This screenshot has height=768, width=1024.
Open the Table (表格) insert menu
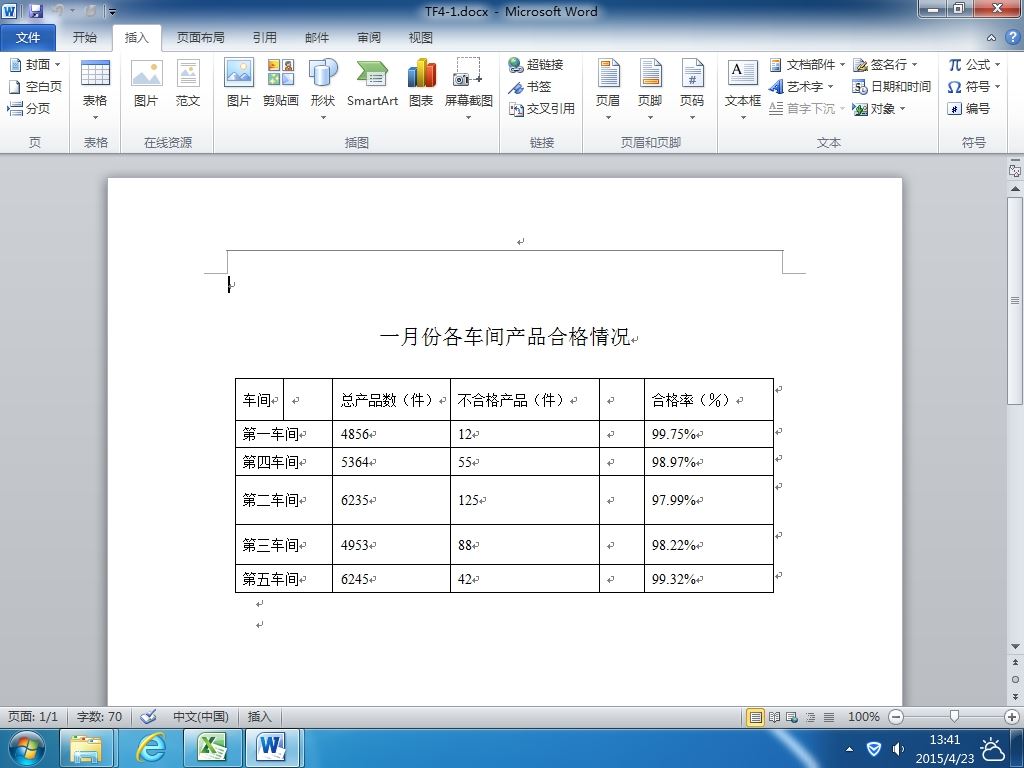pos(95,89)
